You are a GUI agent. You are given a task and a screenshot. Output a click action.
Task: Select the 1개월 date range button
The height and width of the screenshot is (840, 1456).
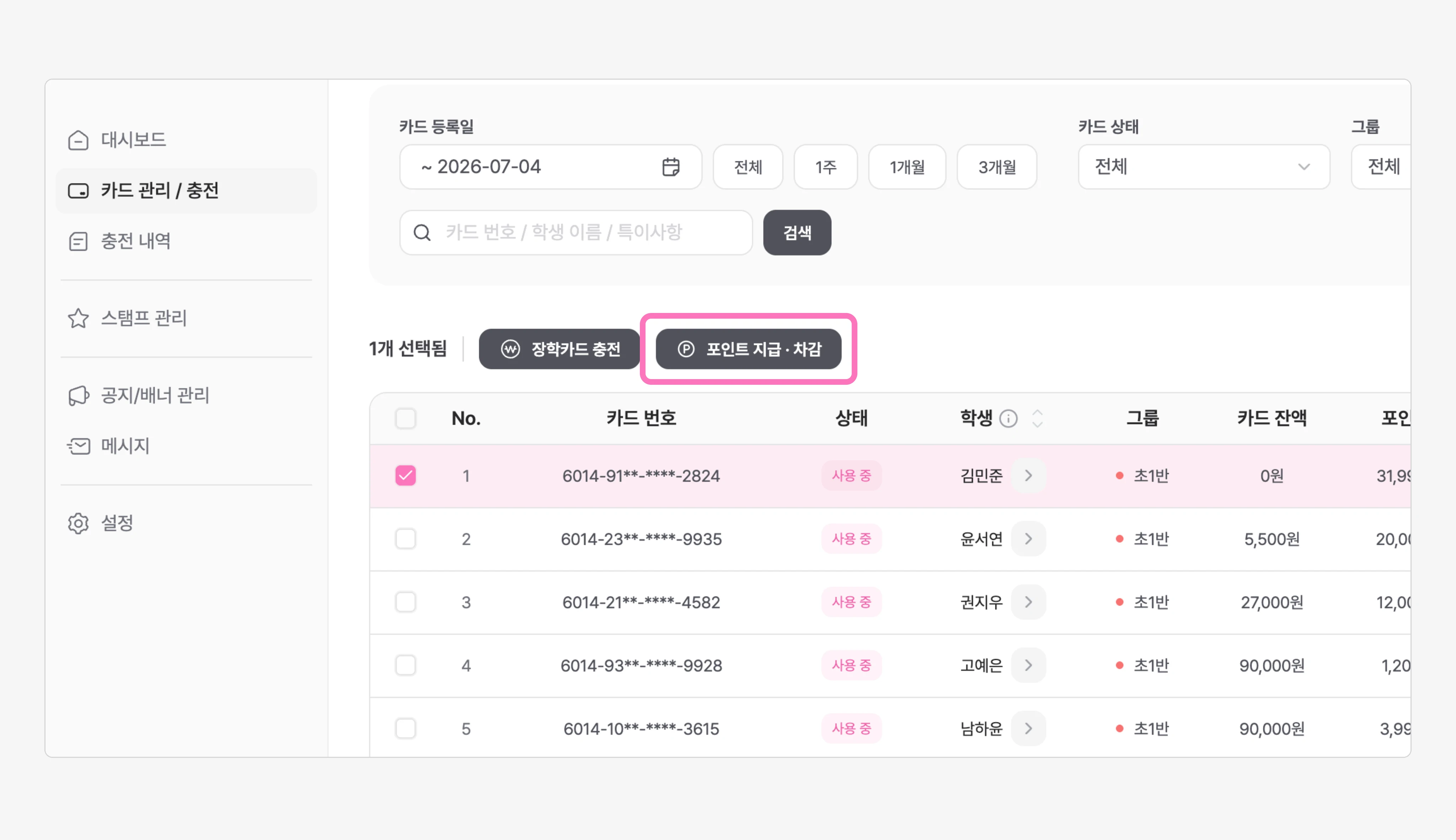coord(907,167)
